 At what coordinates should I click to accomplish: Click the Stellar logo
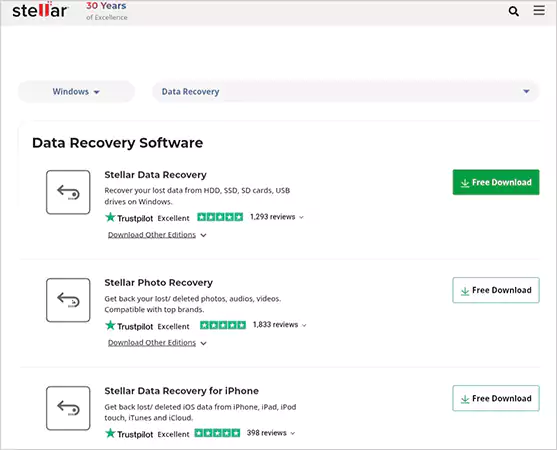39,11
